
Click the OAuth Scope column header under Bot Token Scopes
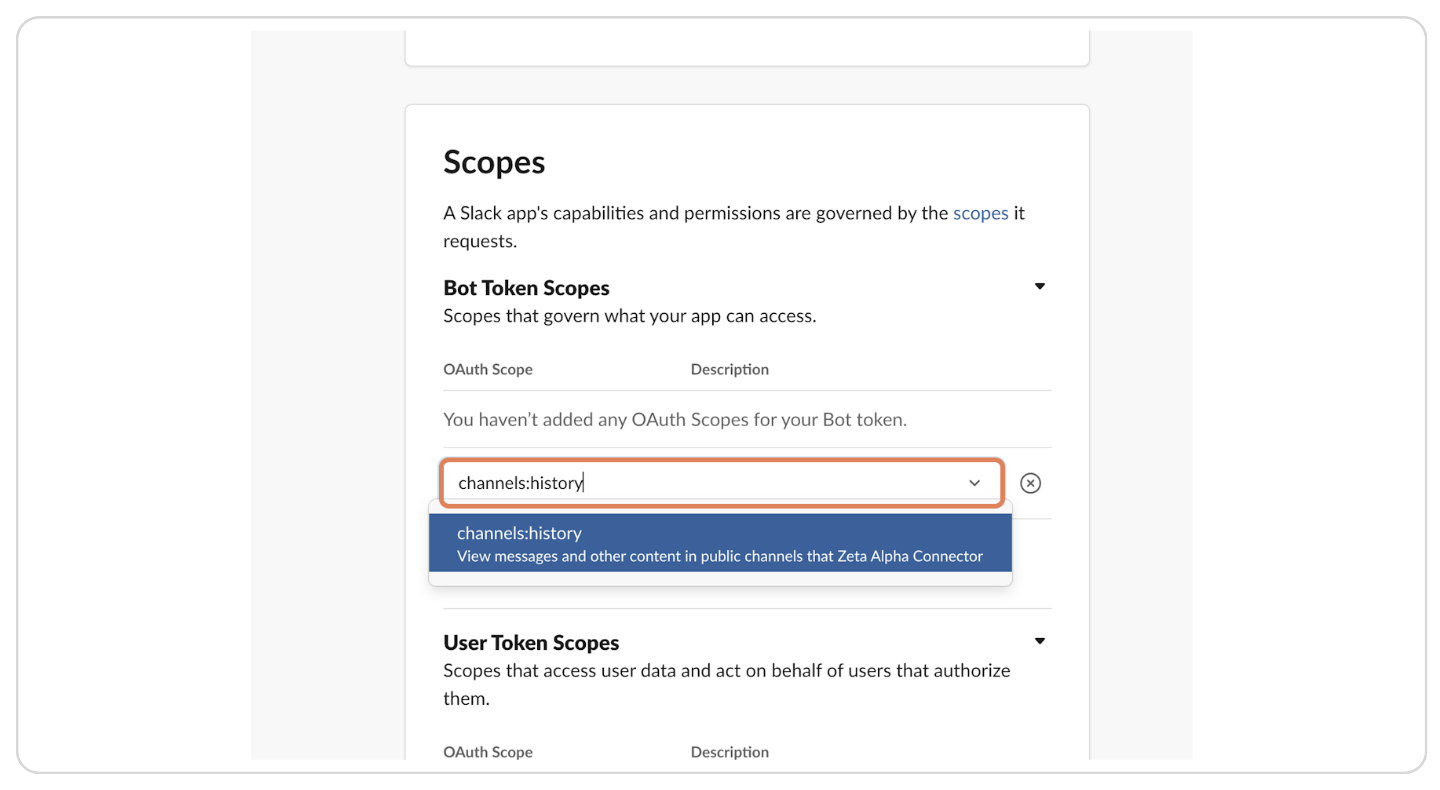tap(488, 369)
